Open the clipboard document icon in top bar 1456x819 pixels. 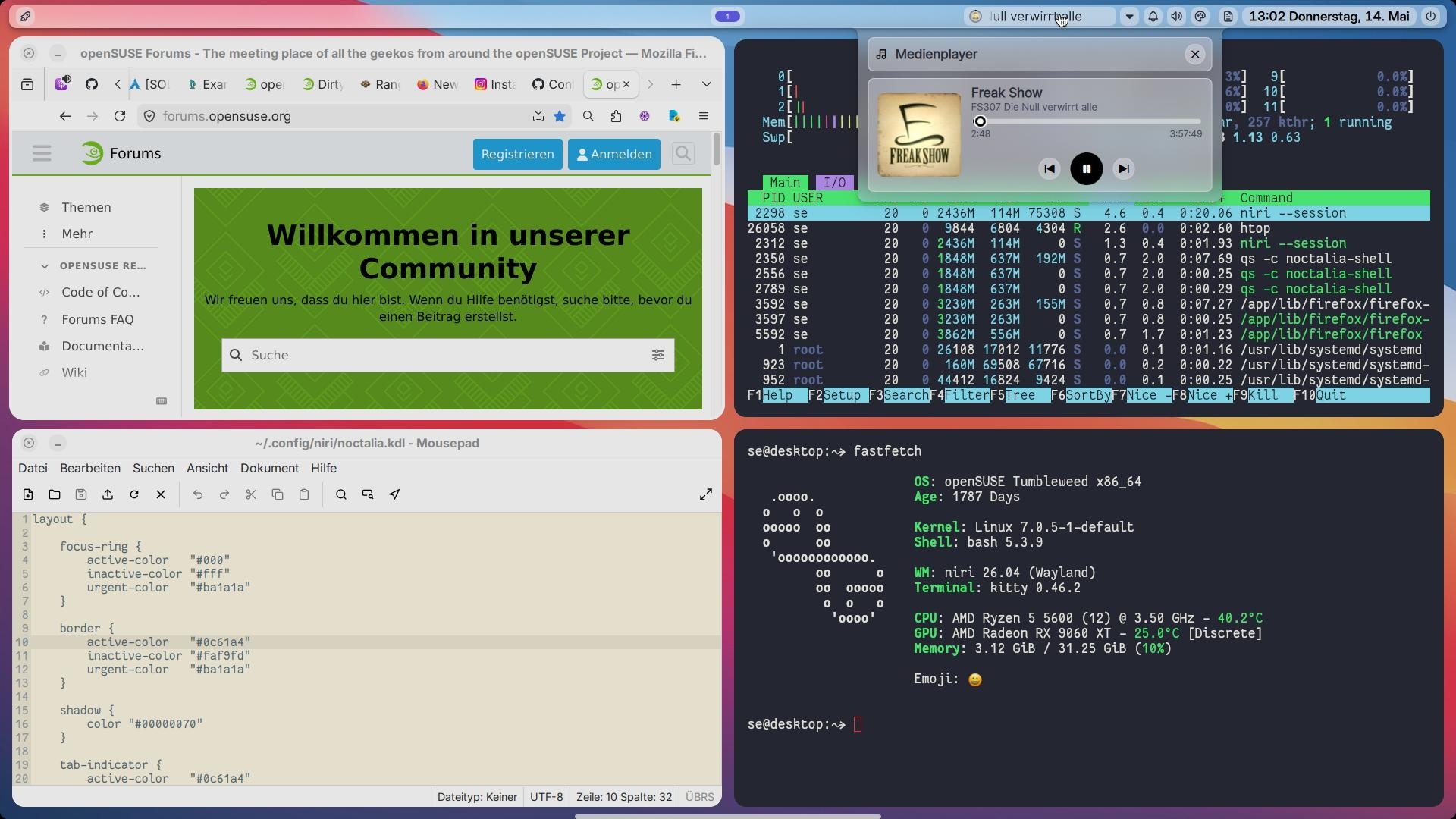(1228, 17)
